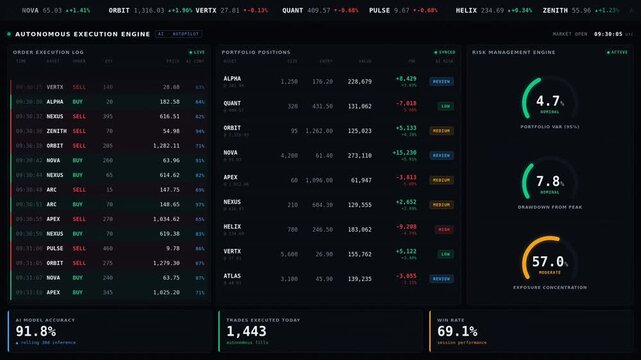Open the Drawdown From Peak 7.8% gauge

pyautogui.click(x=549, y=183)
